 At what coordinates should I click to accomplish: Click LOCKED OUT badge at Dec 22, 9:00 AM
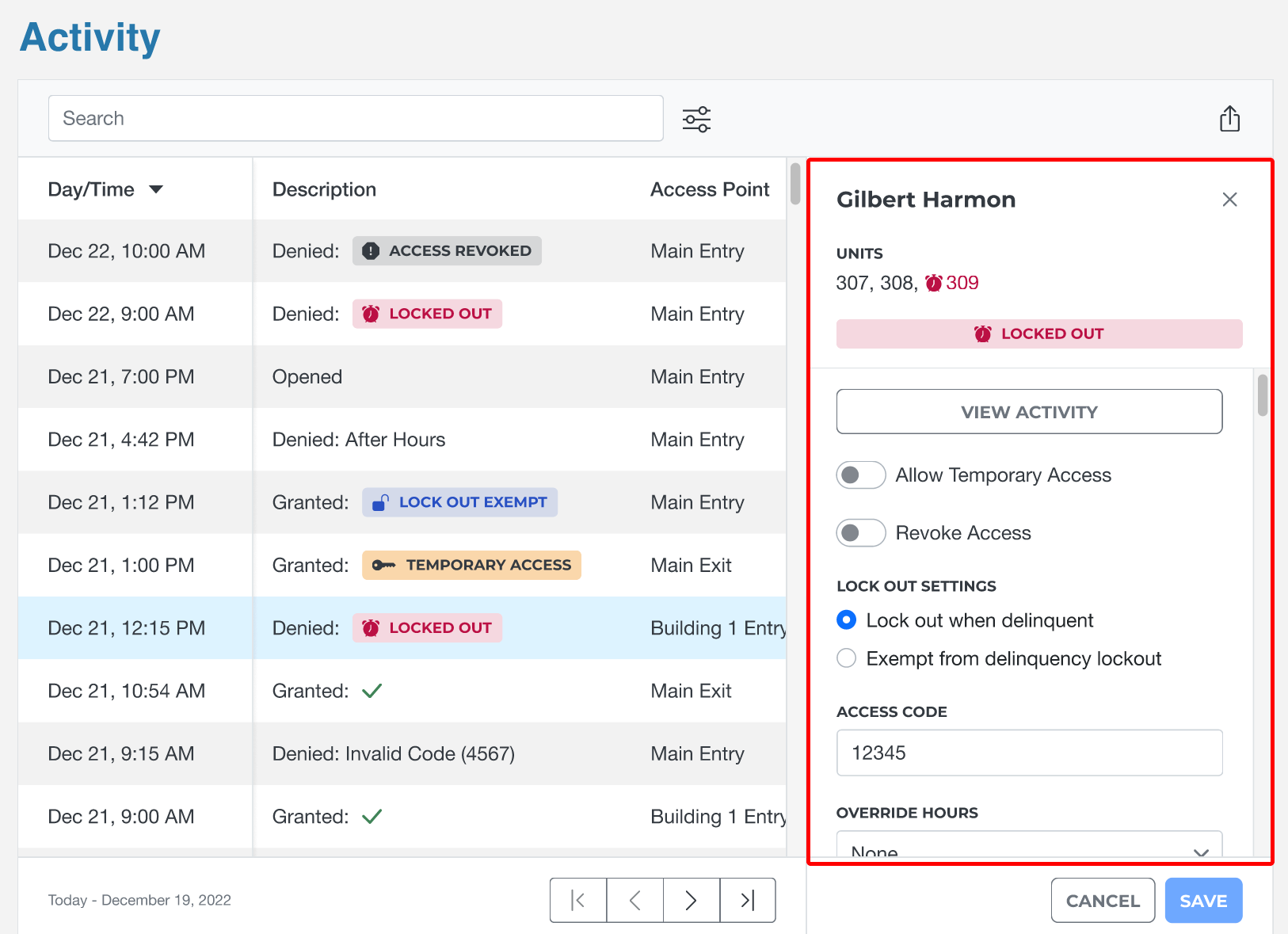point(427,314)
